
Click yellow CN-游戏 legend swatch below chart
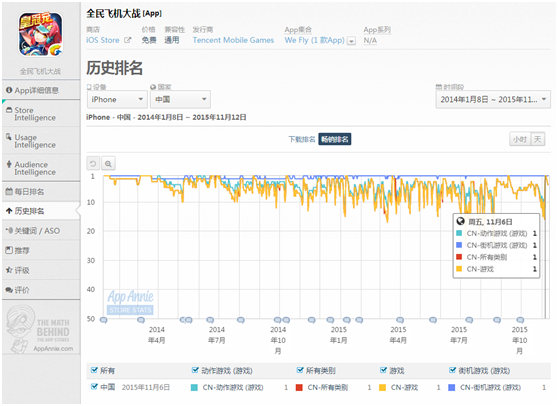(x=383, y=387)
